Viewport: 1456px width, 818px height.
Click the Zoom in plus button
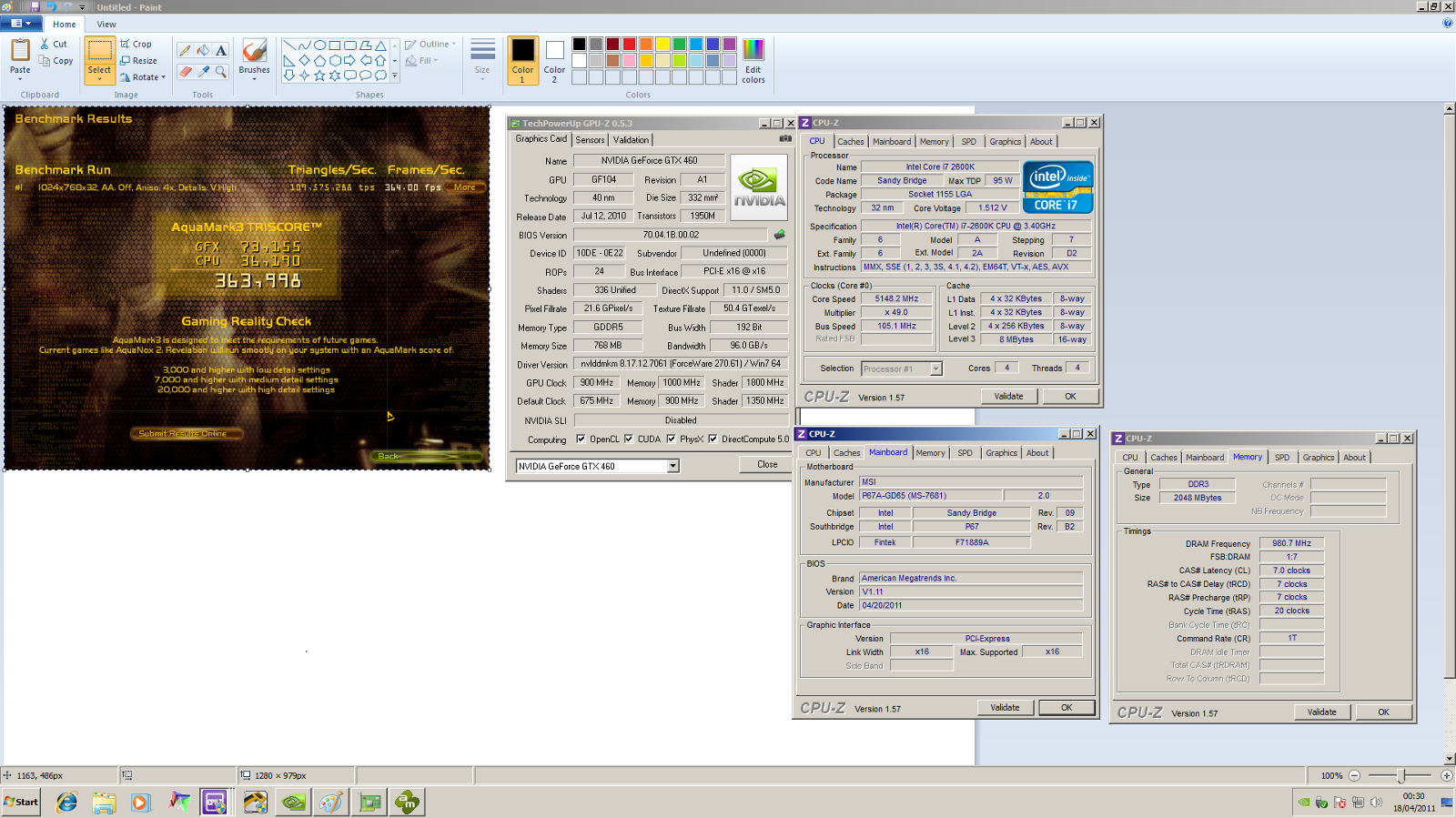[1447, 775]
